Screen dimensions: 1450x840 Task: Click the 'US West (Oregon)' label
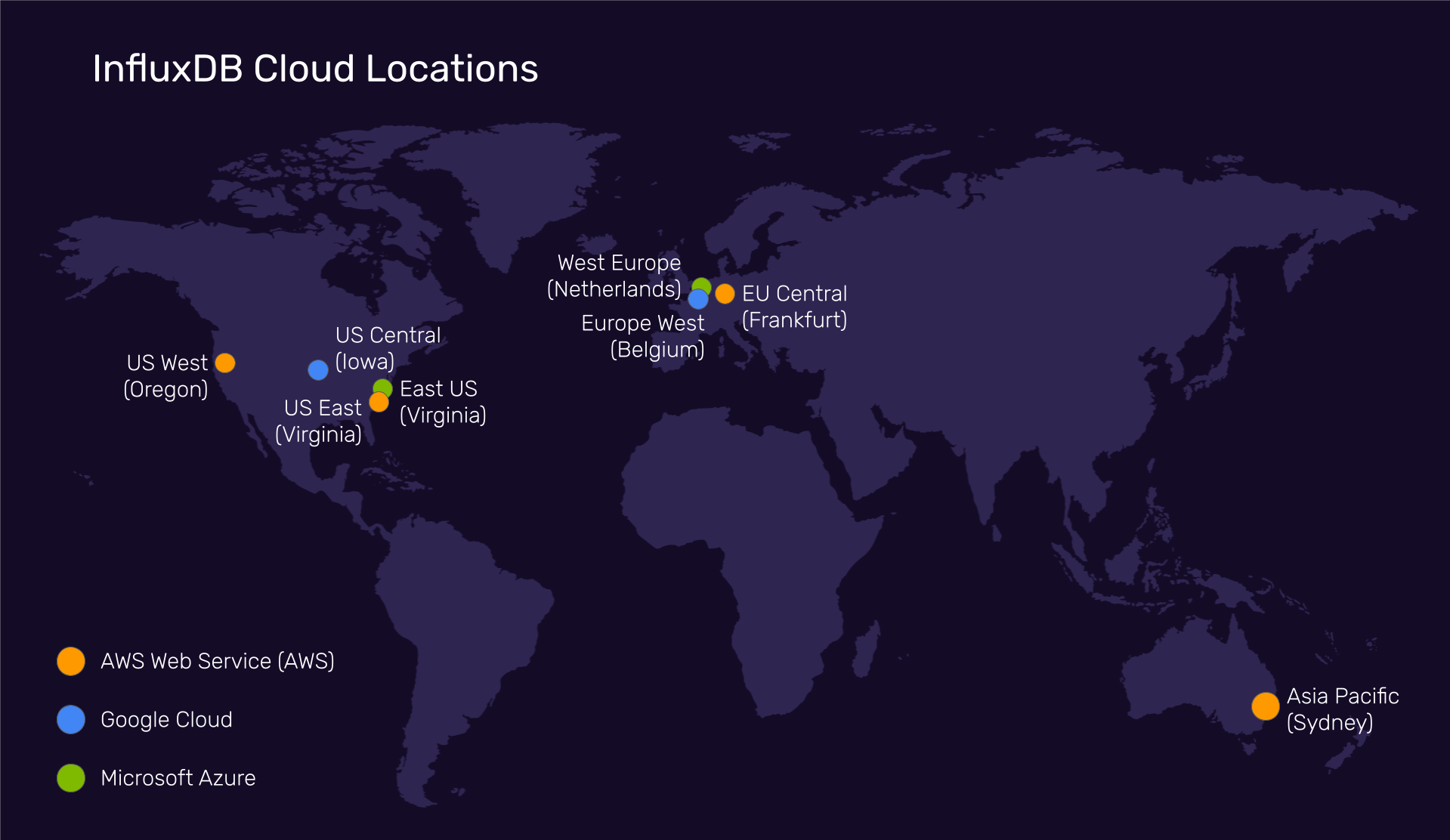click(x=166, y=376)
